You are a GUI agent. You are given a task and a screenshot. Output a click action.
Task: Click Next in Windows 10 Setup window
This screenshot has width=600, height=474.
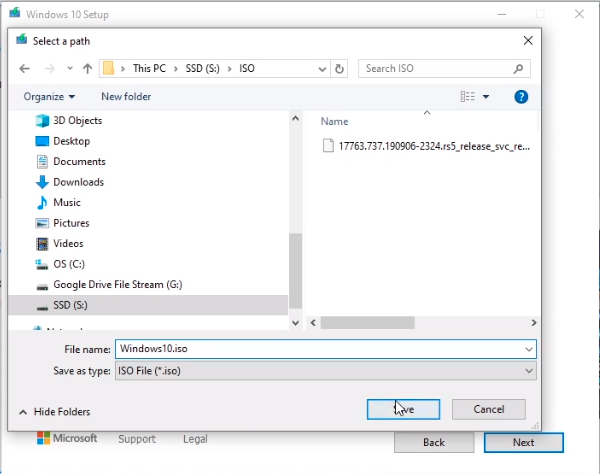tap(523, 443)
